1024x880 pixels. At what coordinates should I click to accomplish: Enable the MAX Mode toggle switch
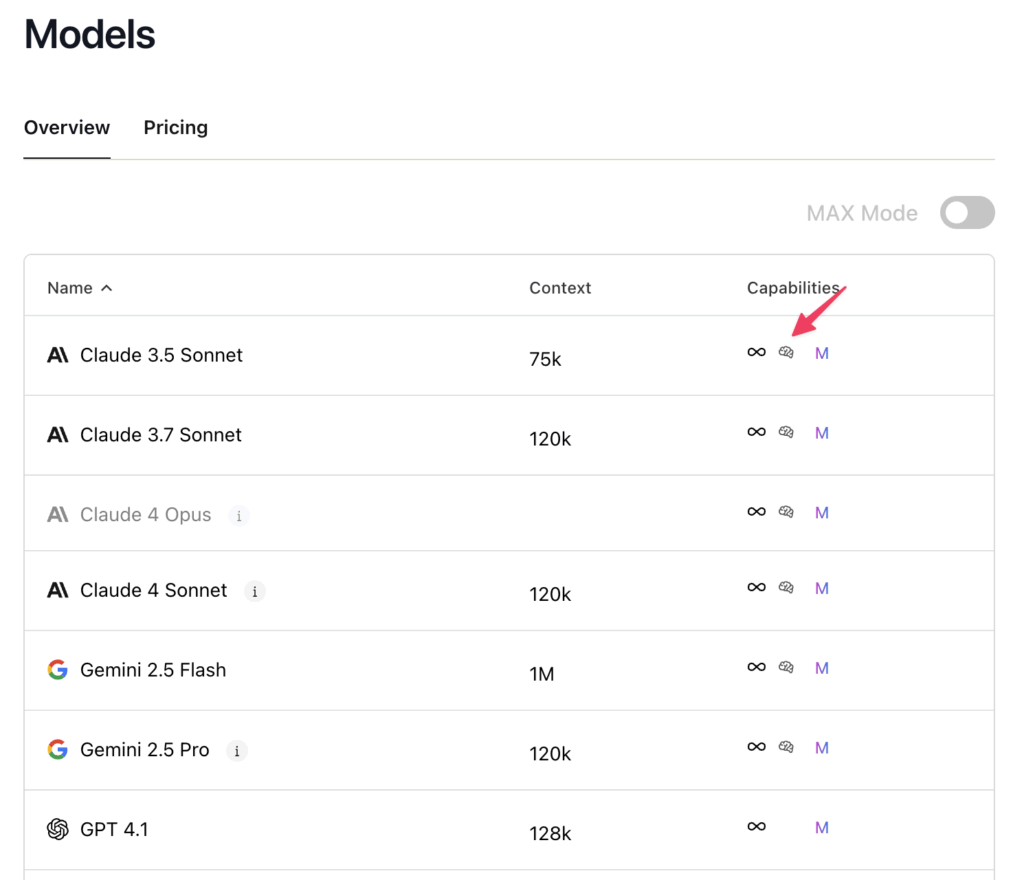[x=967, y=213]
